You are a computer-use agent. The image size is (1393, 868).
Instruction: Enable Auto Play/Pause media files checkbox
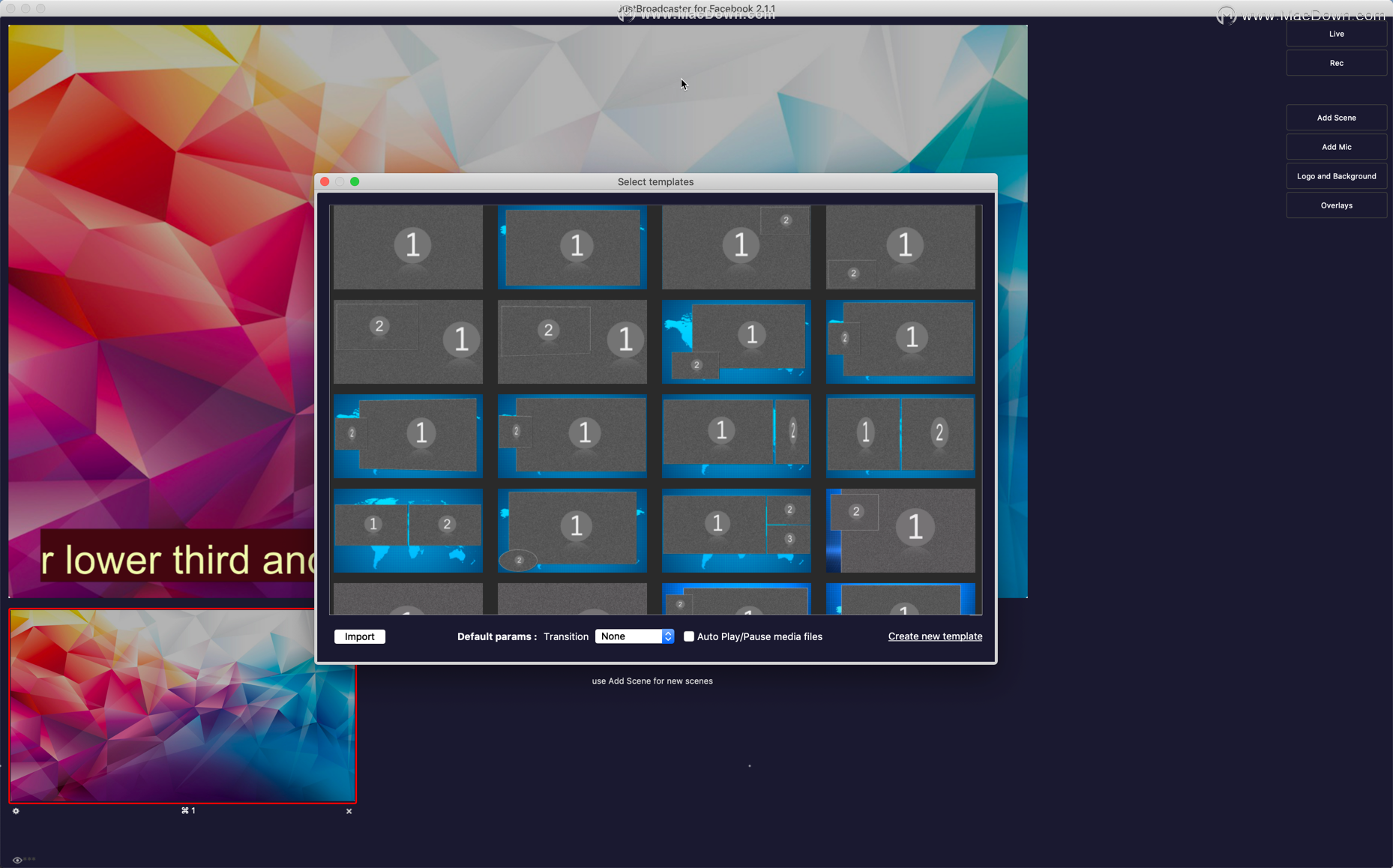688,636
